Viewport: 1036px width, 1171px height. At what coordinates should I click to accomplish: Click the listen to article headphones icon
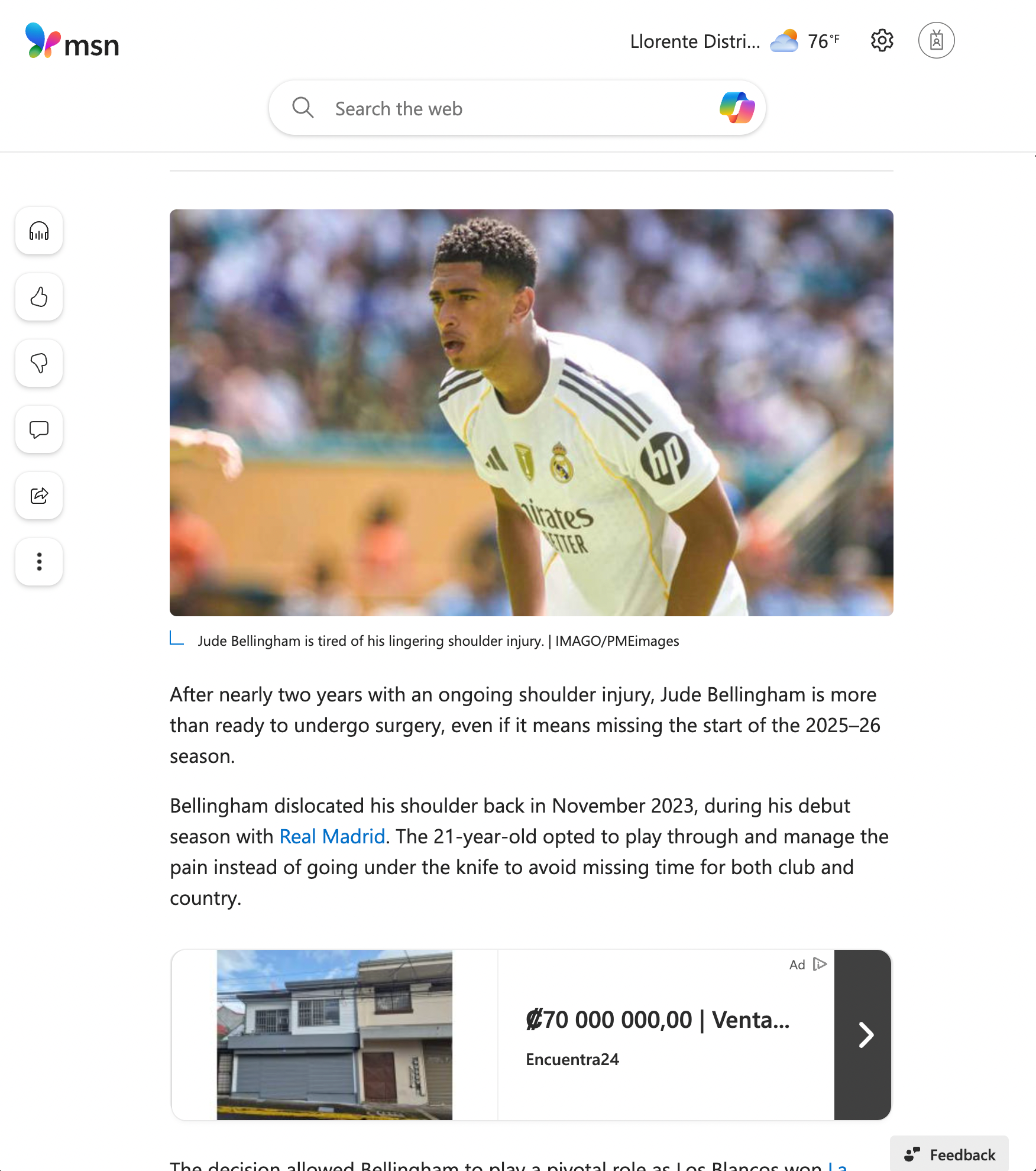click(x=39, y=231)
